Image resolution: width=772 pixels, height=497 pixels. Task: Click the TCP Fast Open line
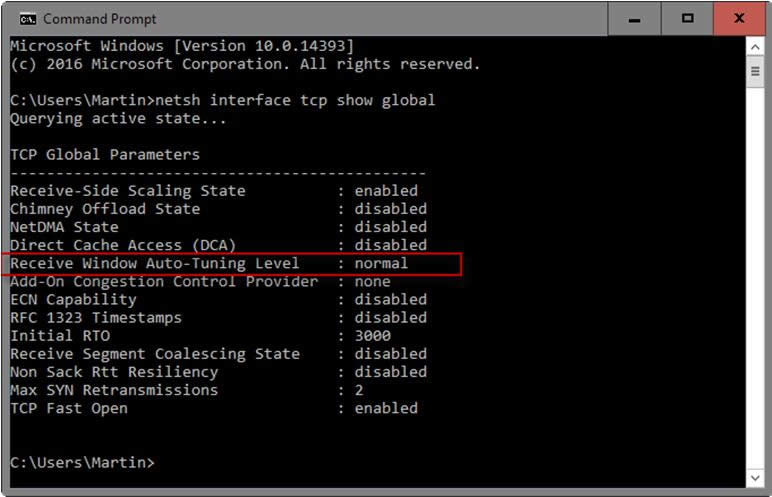click(213, 408)
